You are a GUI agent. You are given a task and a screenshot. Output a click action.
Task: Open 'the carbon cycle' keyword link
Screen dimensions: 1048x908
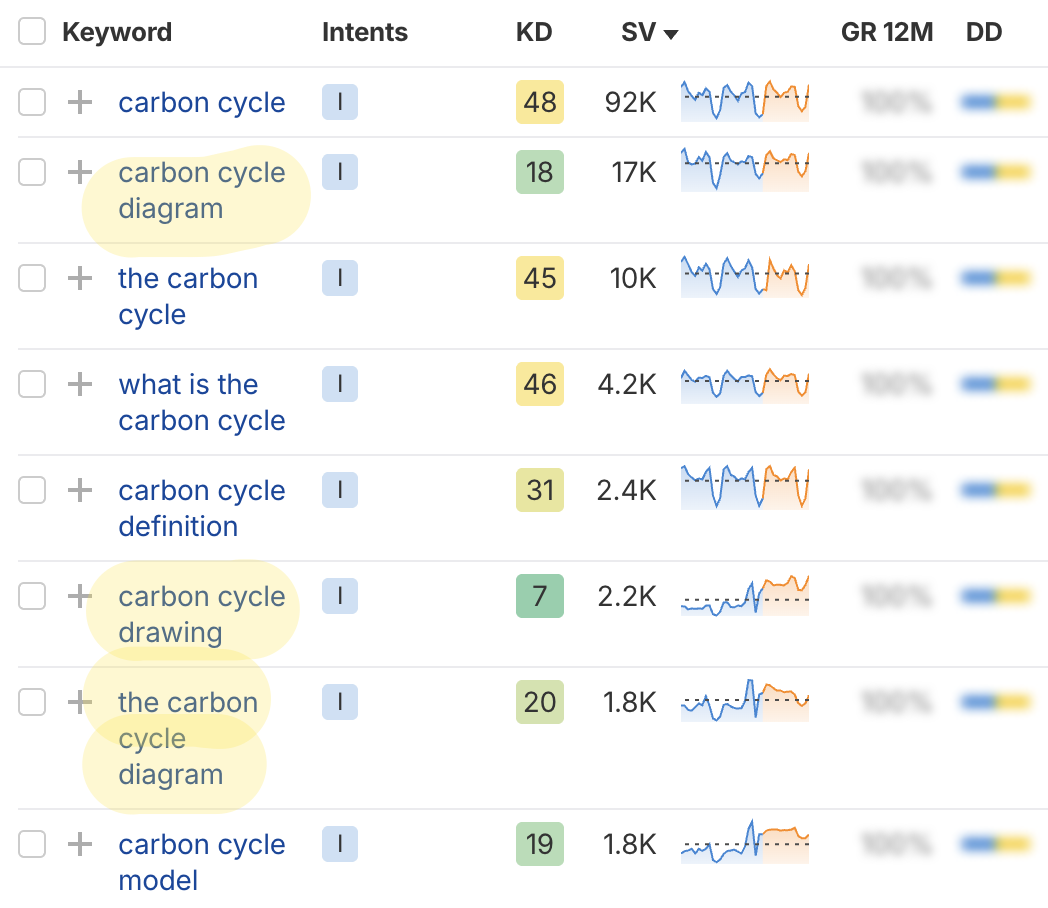(188, 296)
